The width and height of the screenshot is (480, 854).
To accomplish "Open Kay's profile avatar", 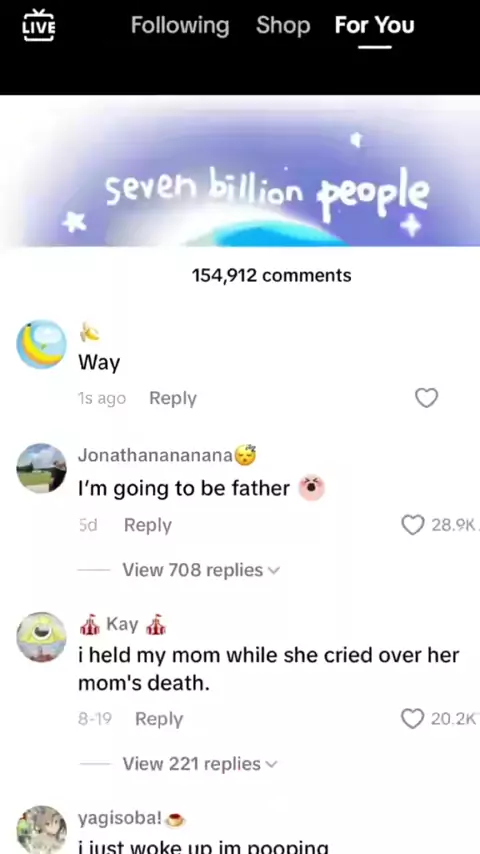I will tap(41, 637).
